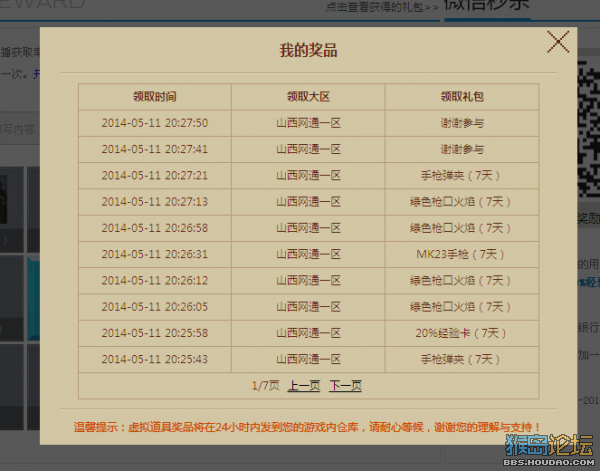This screenshot has height=471, width=600.
Task: Click the timestamp 2014-05-11 20:25:58
Action: [x=155, y=332]
